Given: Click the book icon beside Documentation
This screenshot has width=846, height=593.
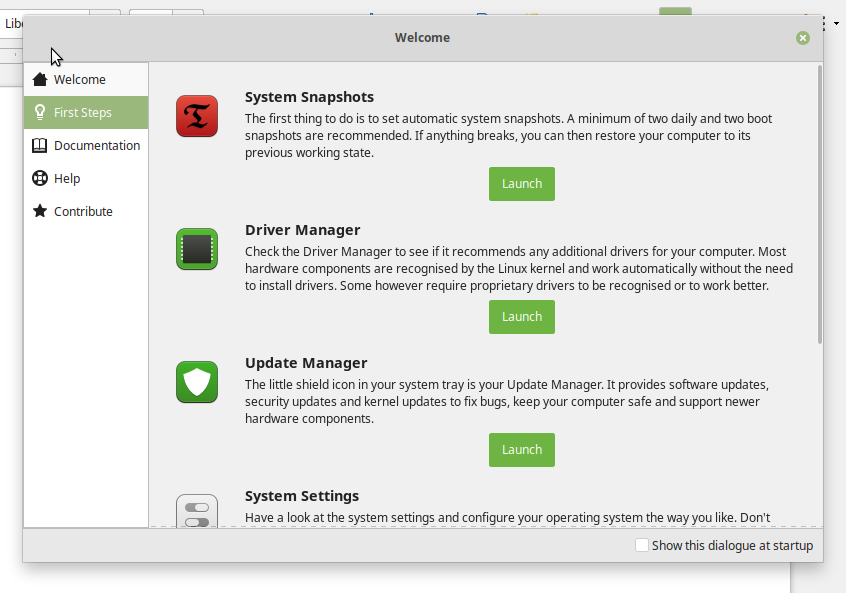Looking at the screenshot, I should [x=40, y=146].
